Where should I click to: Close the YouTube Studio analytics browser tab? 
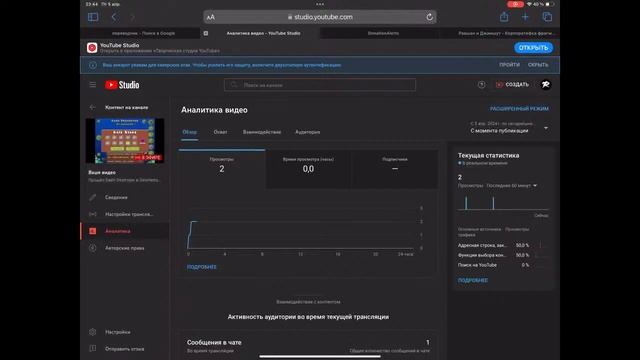206,33
